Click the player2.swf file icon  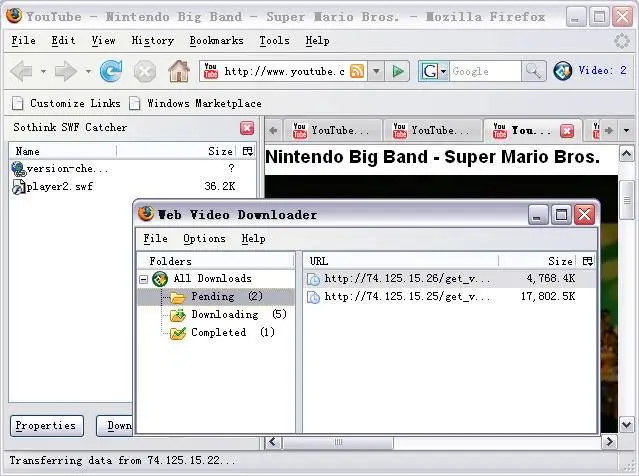19,187
